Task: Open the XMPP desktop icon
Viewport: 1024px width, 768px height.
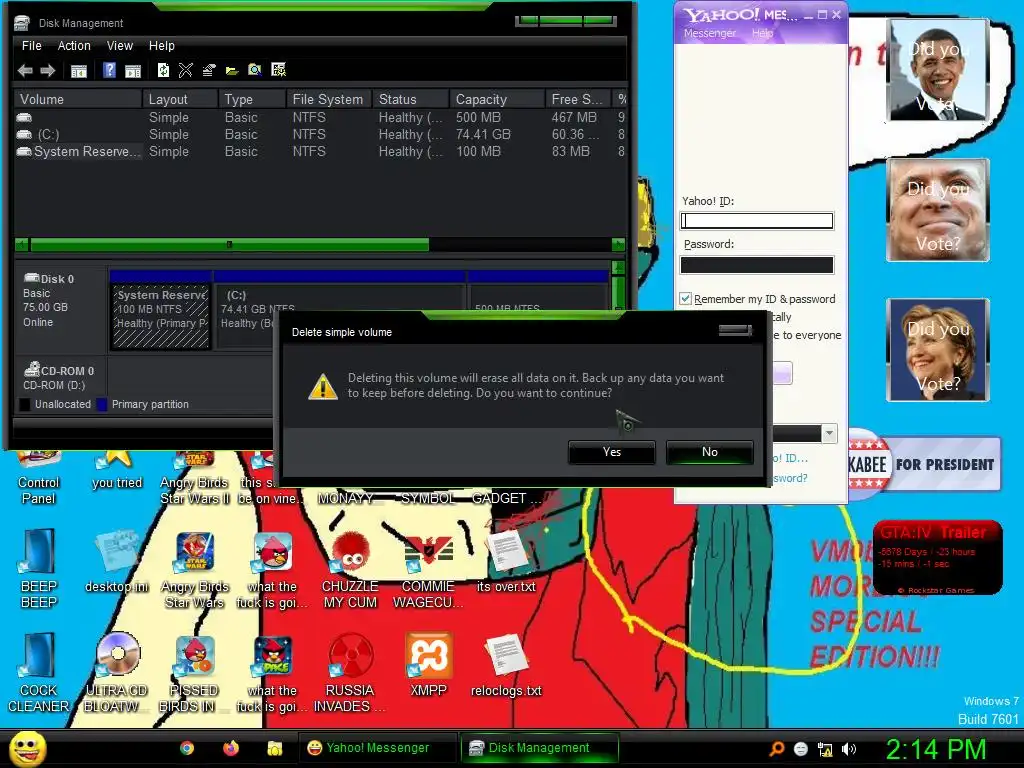Action: point(428,665)
